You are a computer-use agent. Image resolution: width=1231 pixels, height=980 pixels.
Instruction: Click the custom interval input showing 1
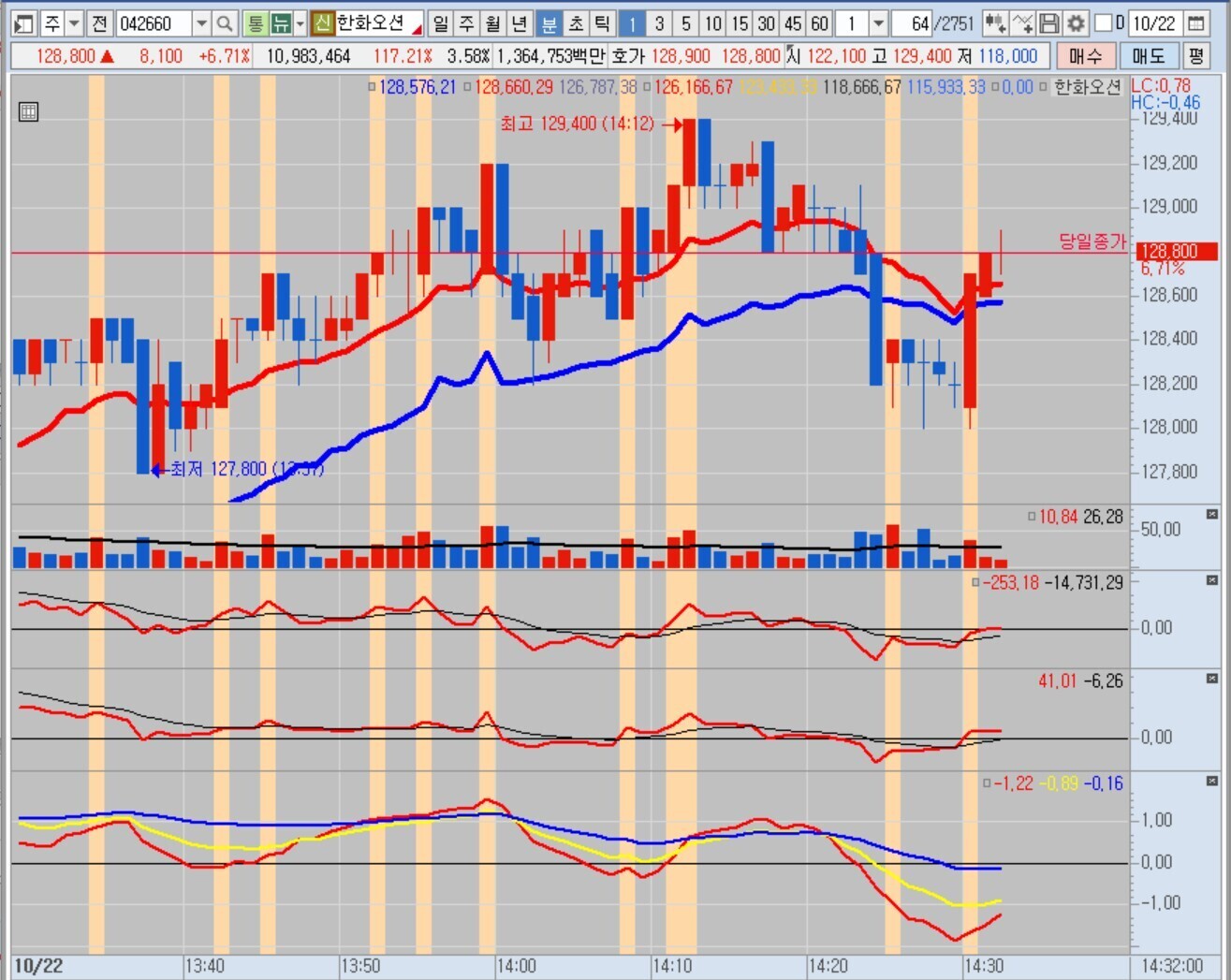click(852, 23)
